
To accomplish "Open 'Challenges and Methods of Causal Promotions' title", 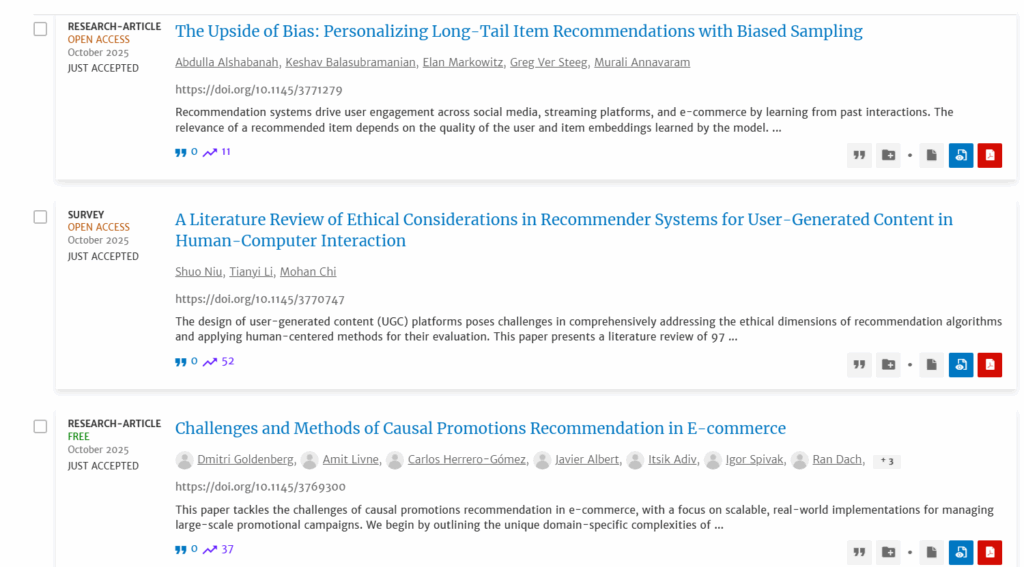I will [480, 428].
